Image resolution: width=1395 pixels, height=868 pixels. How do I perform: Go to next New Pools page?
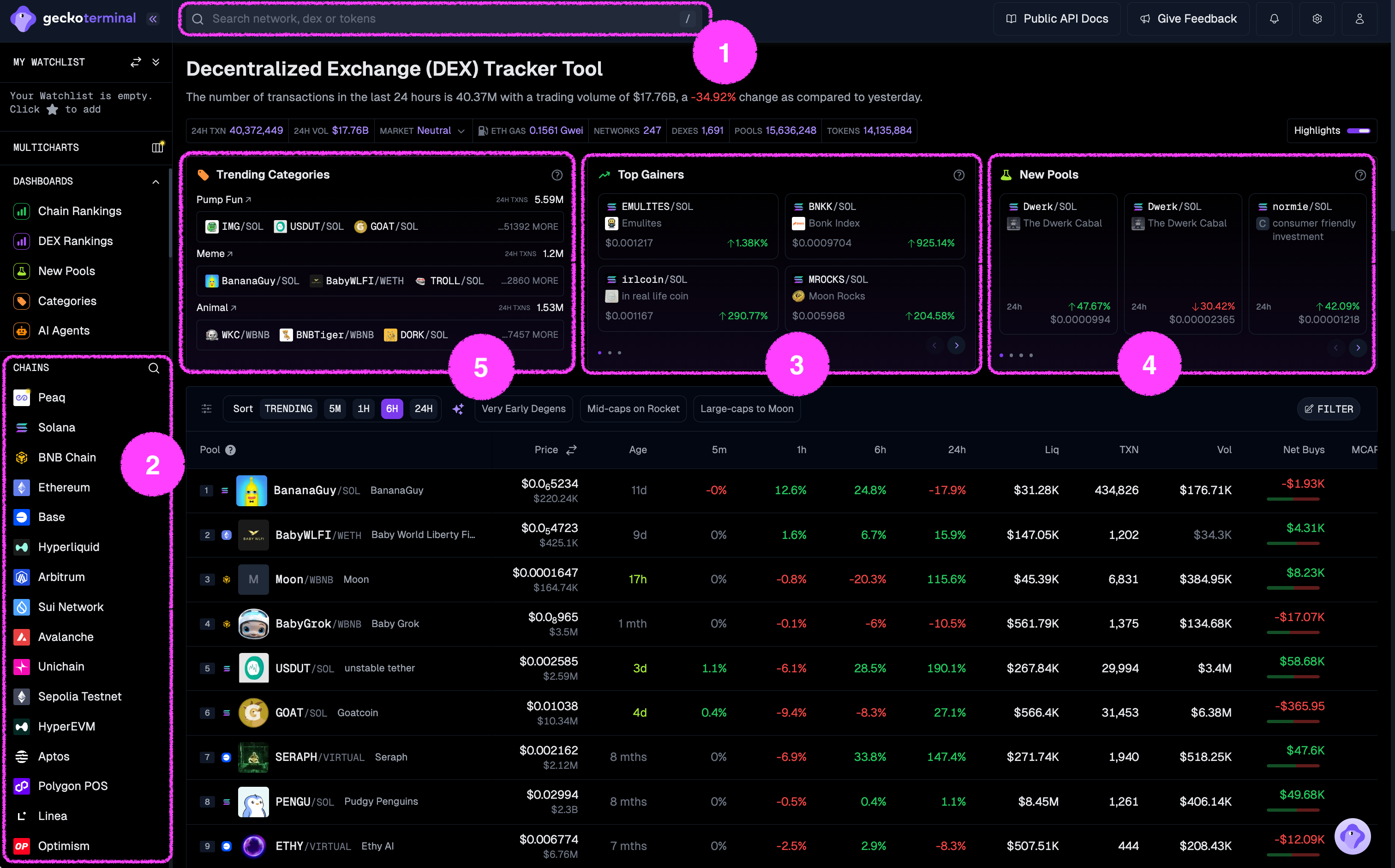1358,348
